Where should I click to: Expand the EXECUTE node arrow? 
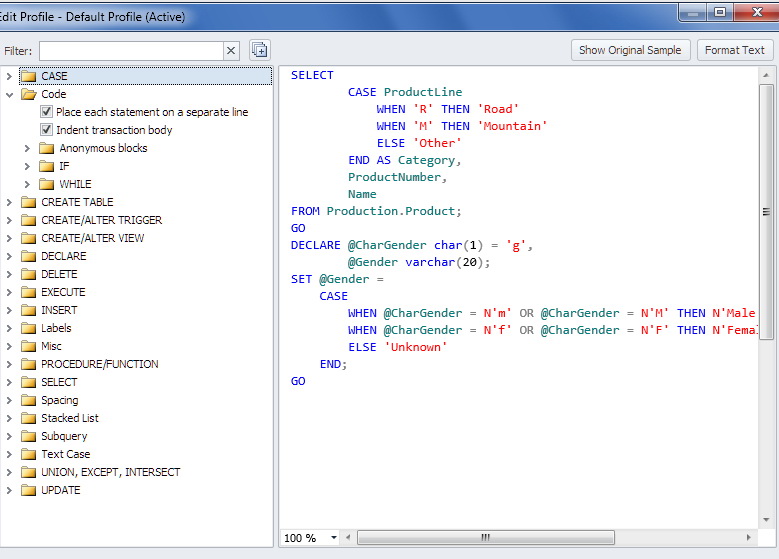9,292
